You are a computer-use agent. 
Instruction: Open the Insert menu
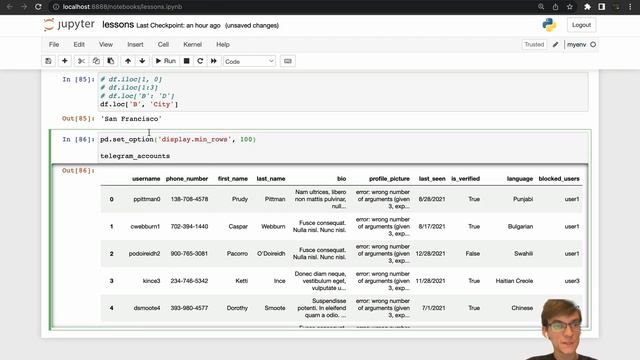tap(135, 44)
